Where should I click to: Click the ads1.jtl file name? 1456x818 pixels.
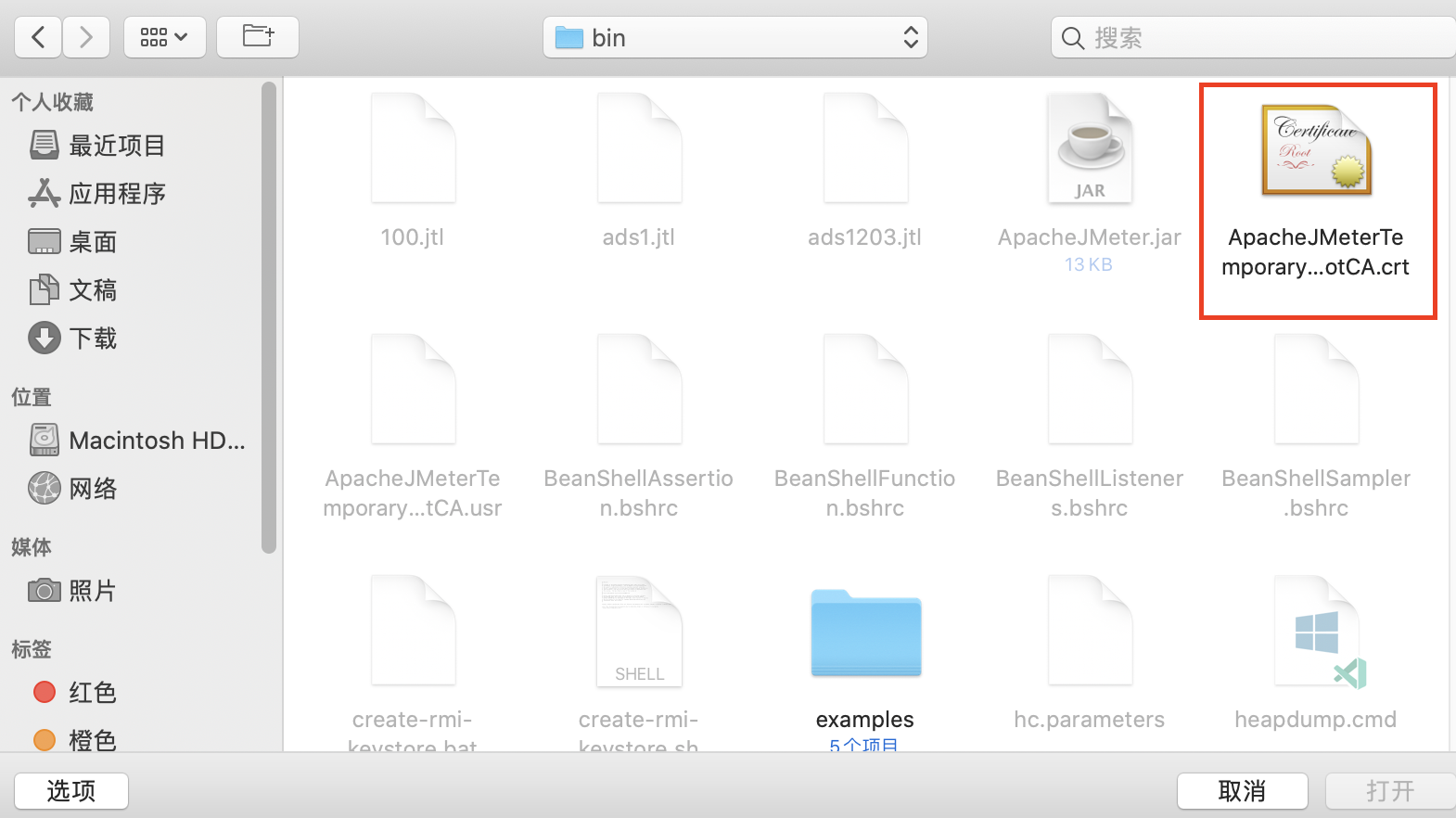(639, 237)
